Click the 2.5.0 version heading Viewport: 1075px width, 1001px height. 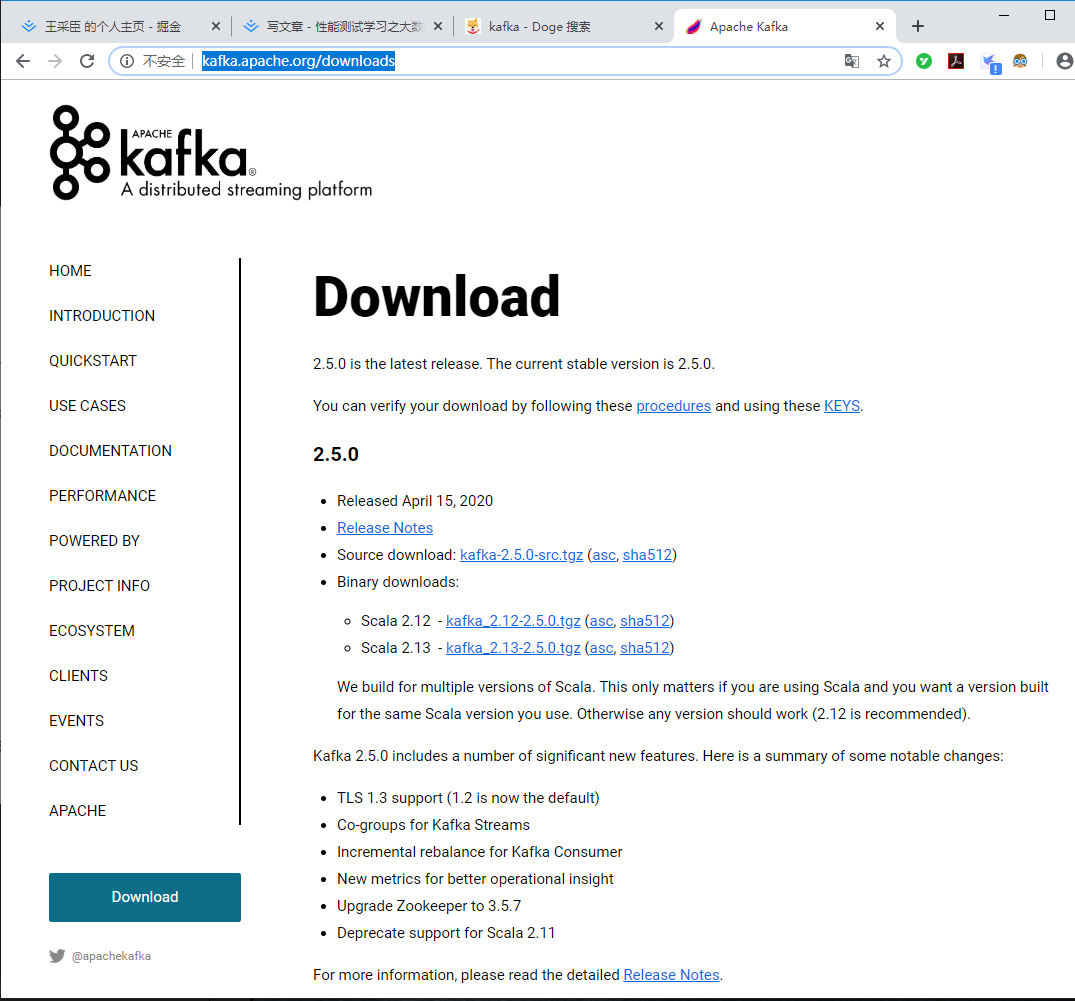point(335,454)
